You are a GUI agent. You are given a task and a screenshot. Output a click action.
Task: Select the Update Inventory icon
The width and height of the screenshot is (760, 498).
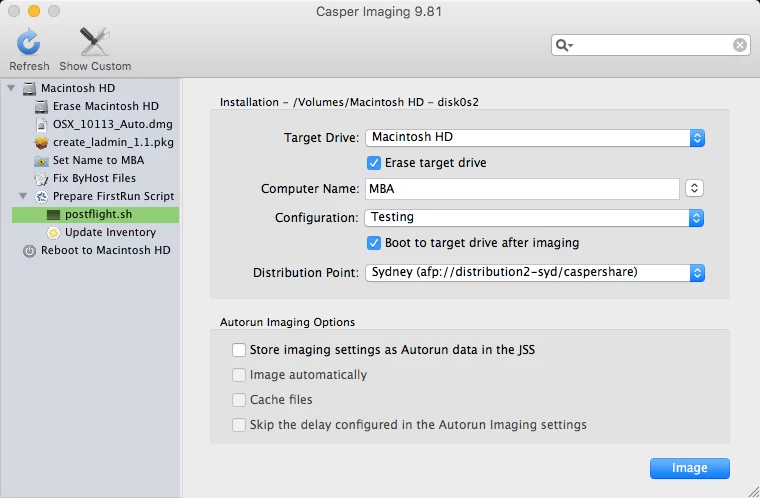[x=53, y=232]
